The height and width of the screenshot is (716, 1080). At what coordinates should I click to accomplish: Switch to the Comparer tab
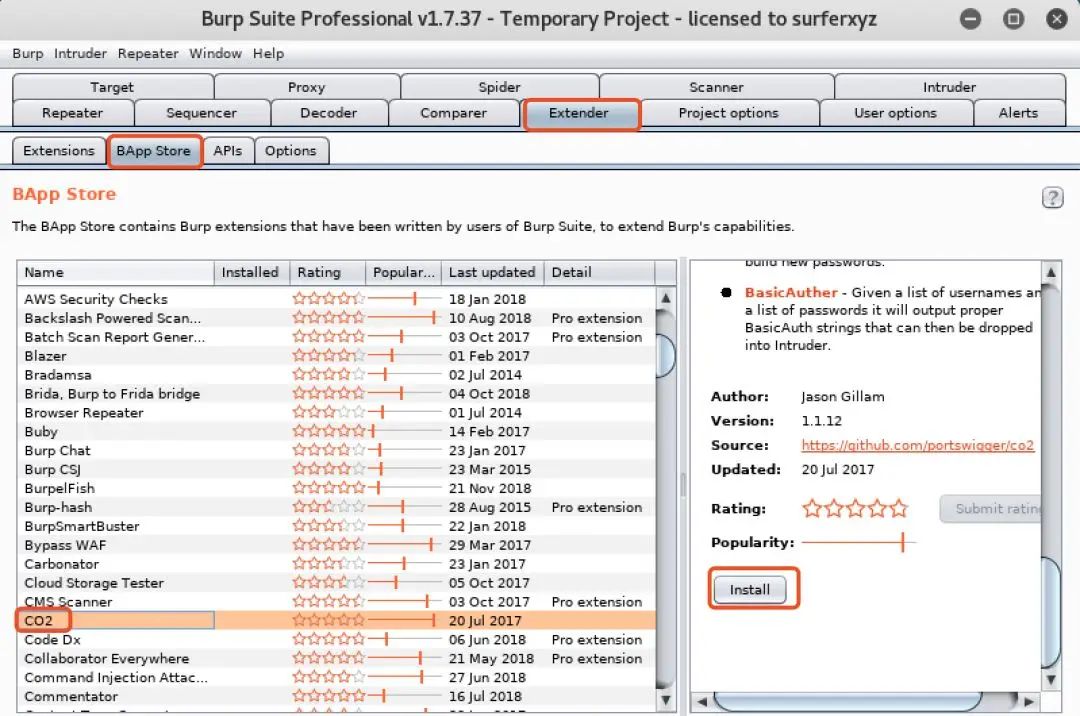(453, 113)
